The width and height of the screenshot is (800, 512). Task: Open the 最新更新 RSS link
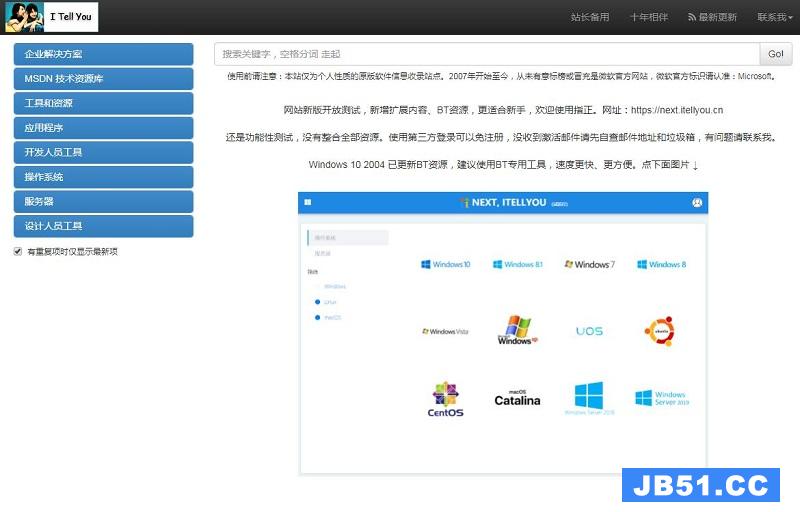pyautogui.click(x=712, y=17)
